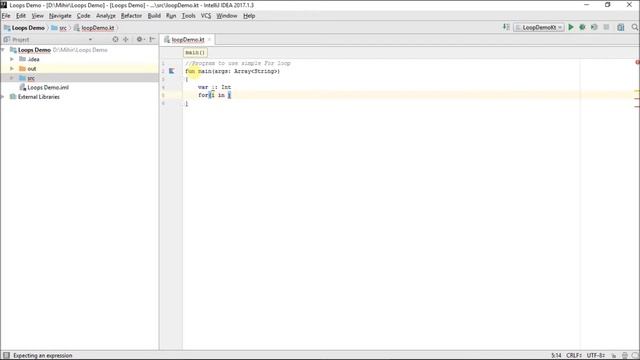The width and height of the screenshot is (640, 360).
Task: Click loopDemo.kt breadcrumb in navigation bar
Action: click(x=94, y=28)
